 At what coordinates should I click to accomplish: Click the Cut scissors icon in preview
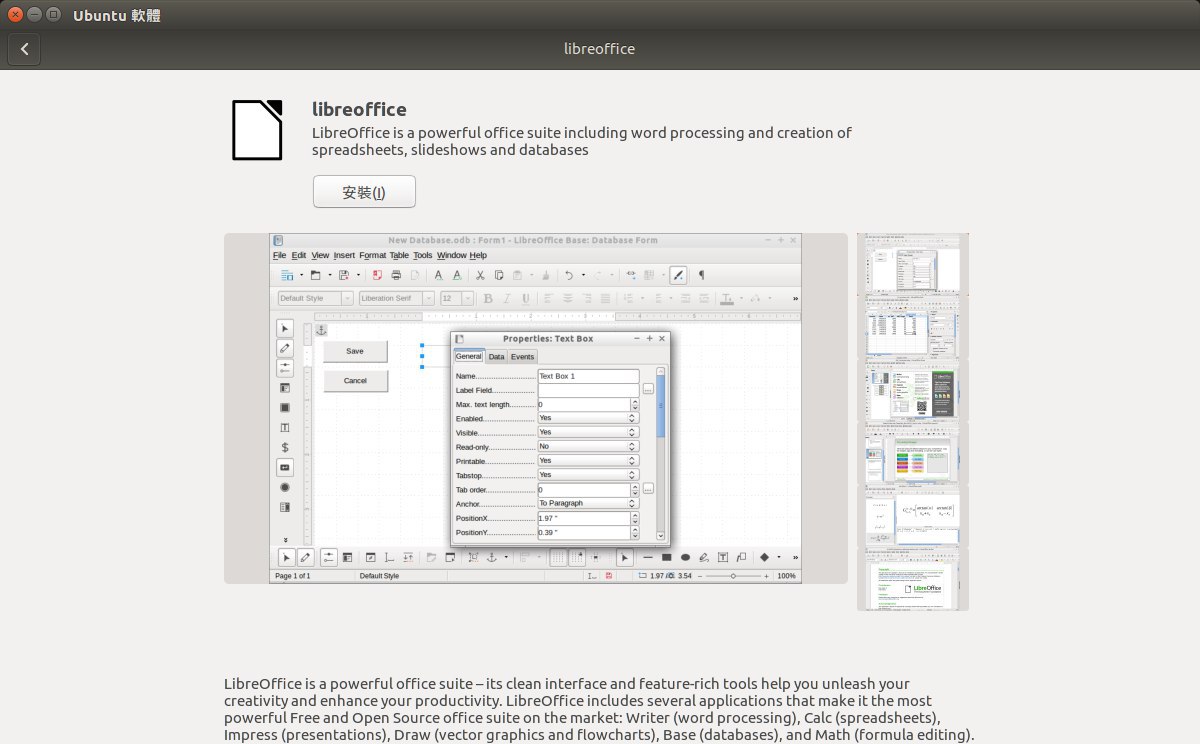[480, 275]
